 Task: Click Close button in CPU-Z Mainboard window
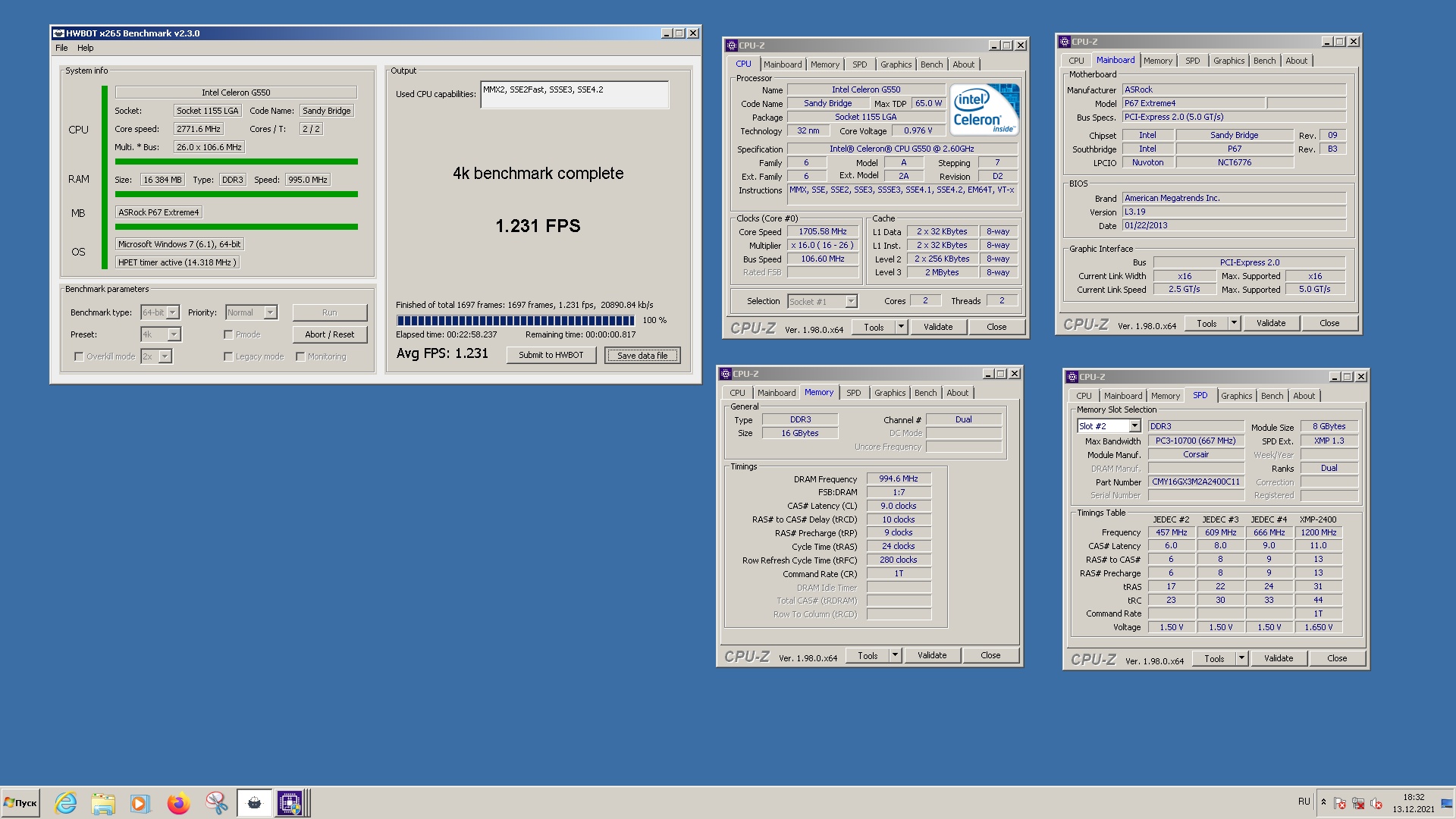coord(1329,323)
